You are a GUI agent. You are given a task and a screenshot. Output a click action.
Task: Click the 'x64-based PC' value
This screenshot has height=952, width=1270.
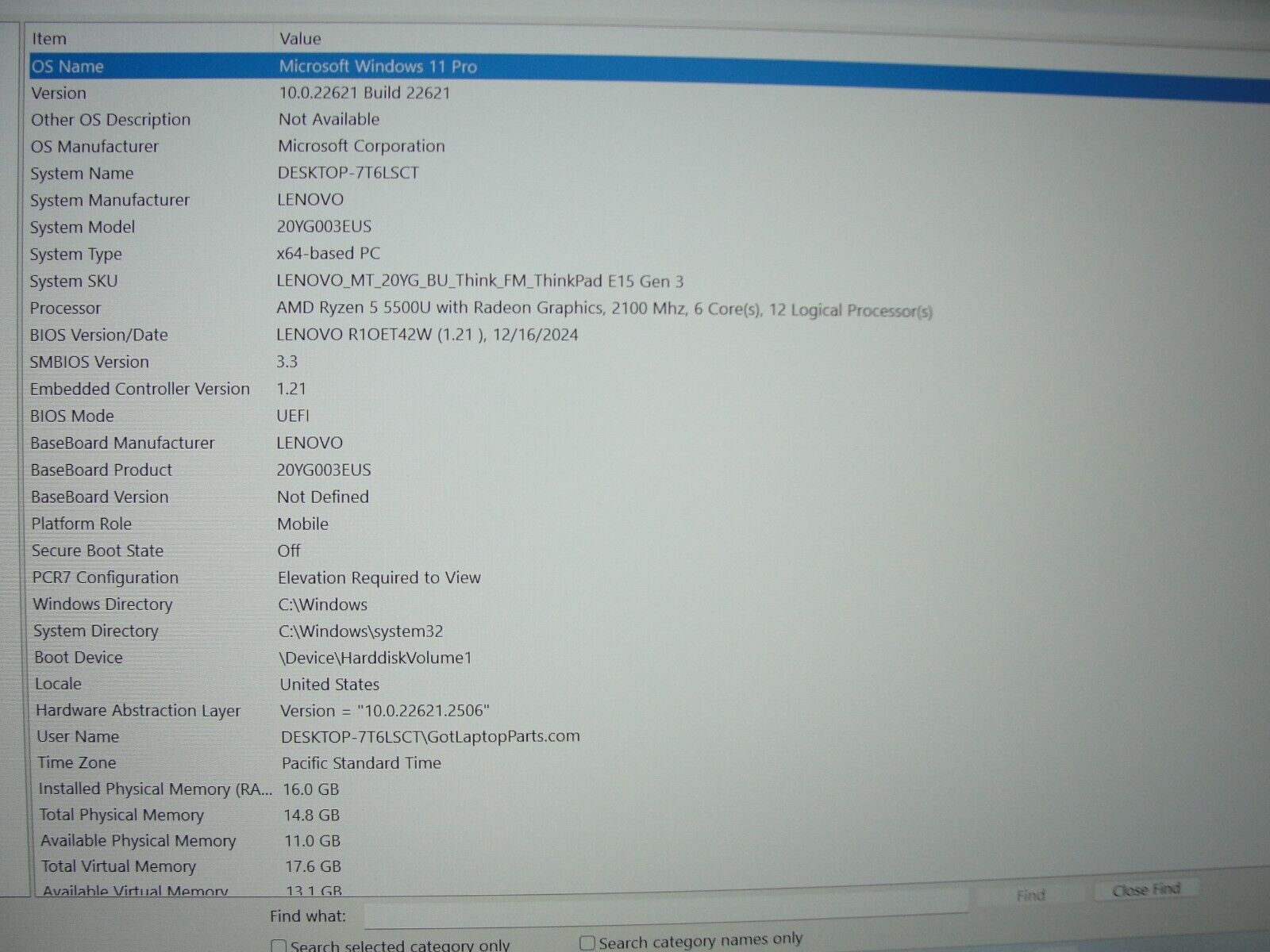tap(329, 254)
